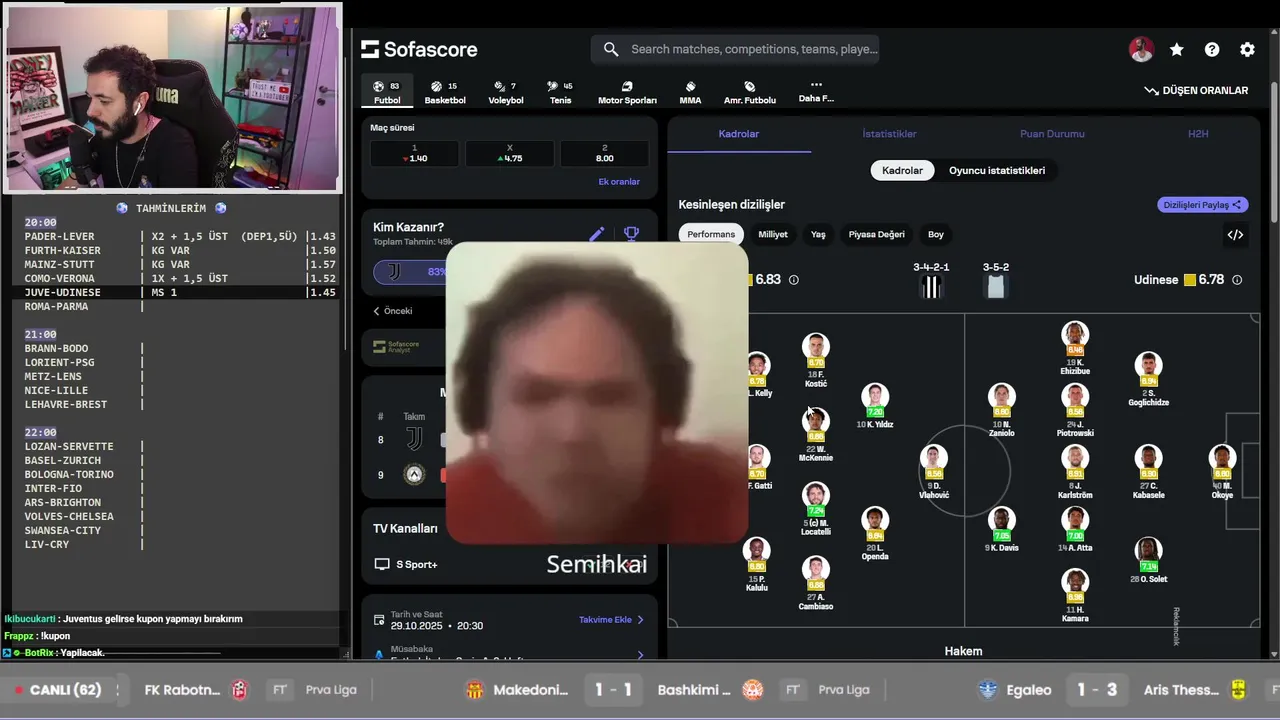The image size is (1280, 720).
Task: Click info icon next to Udinese 6.78
Action: point(1237,280)
